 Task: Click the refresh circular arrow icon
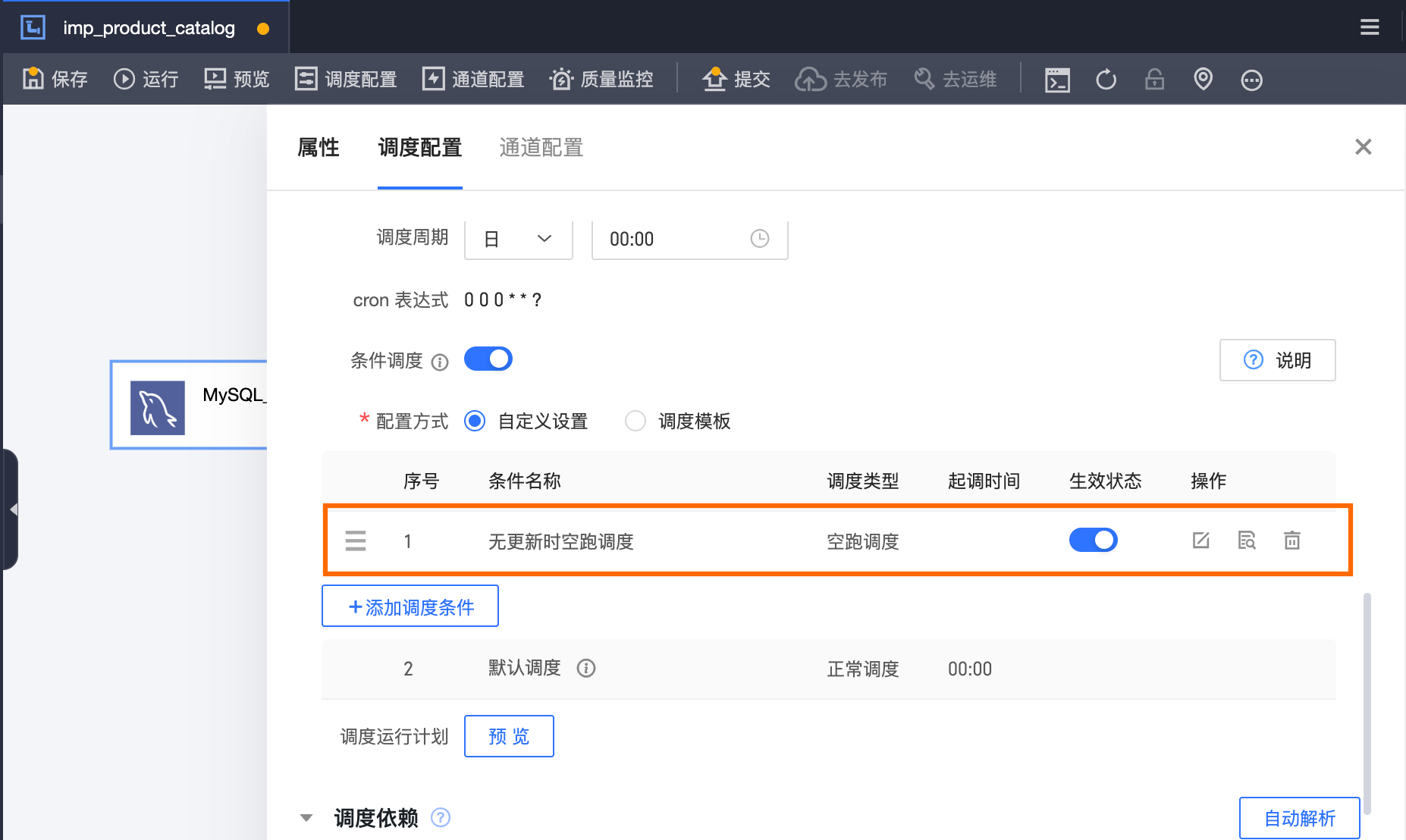(1106, 79)
